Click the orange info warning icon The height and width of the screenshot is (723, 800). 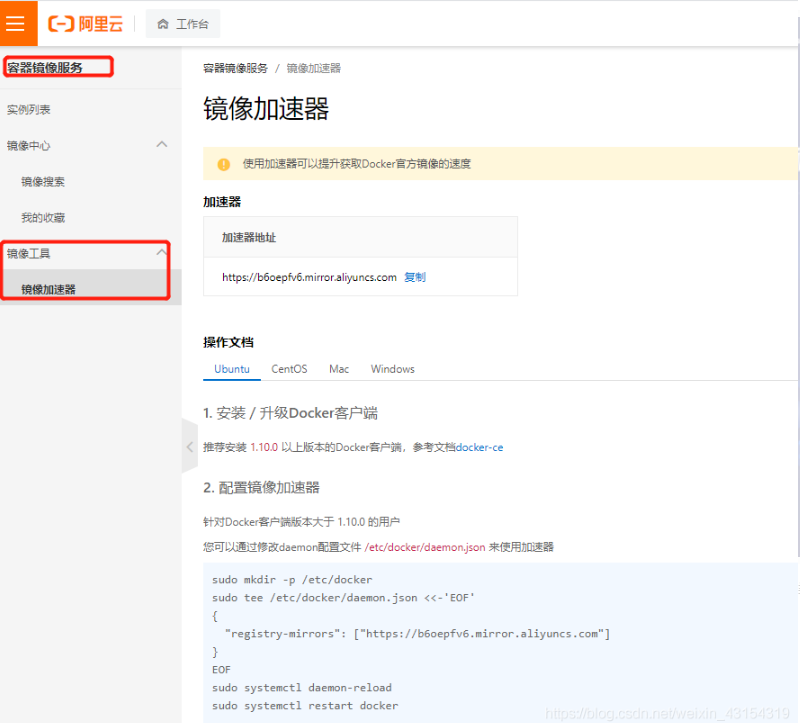[x=223, y=164]
